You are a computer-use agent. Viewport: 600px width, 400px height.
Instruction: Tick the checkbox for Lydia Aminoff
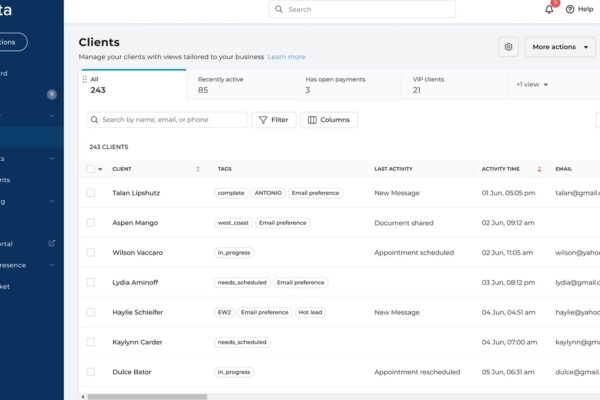pyautogui.click(x=91, y=283)
